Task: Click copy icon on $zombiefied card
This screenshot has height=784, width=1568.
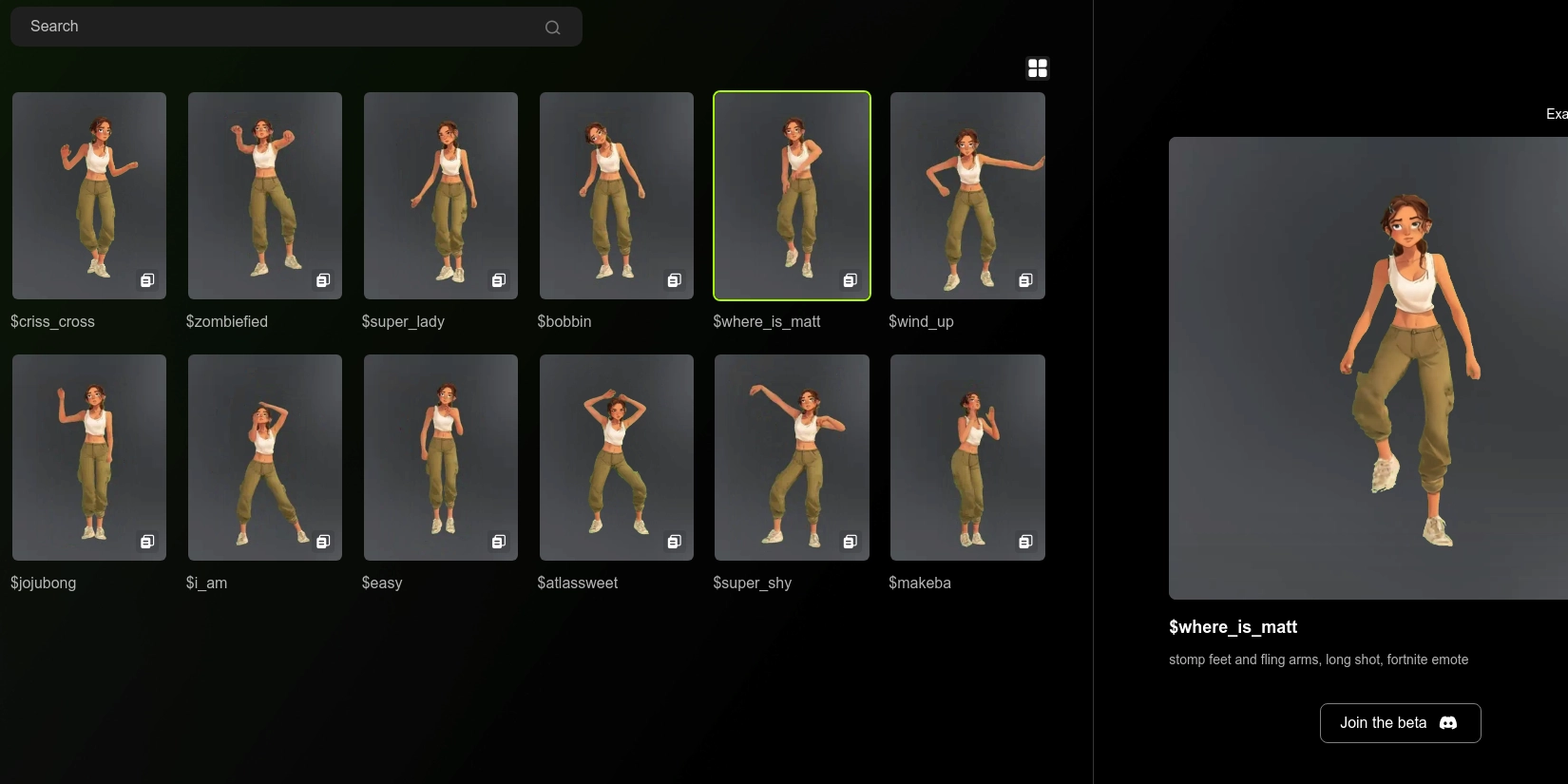Action: click(323, 280)
